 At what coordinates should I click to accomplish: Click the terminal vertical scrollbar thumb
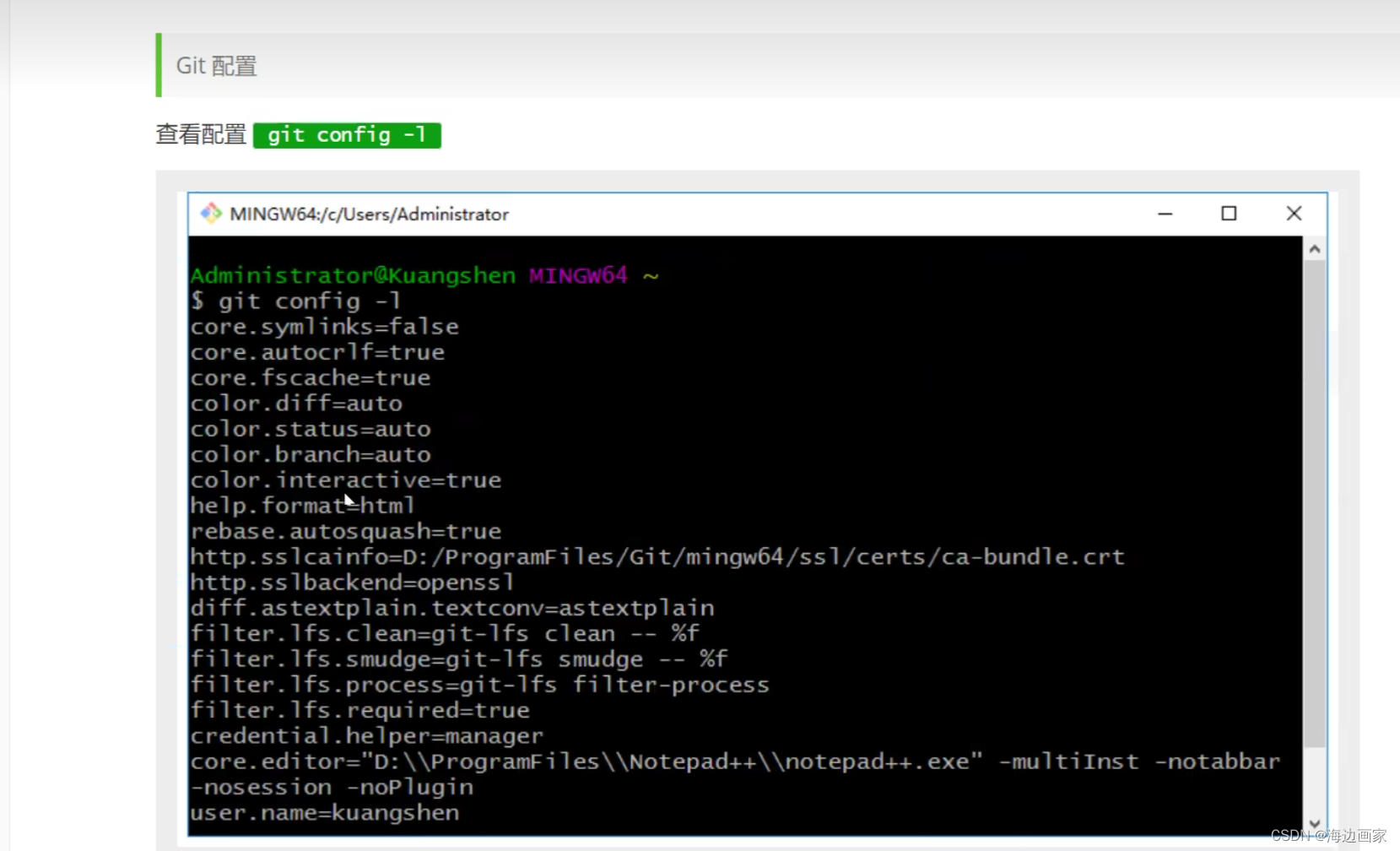point(1314,503)
